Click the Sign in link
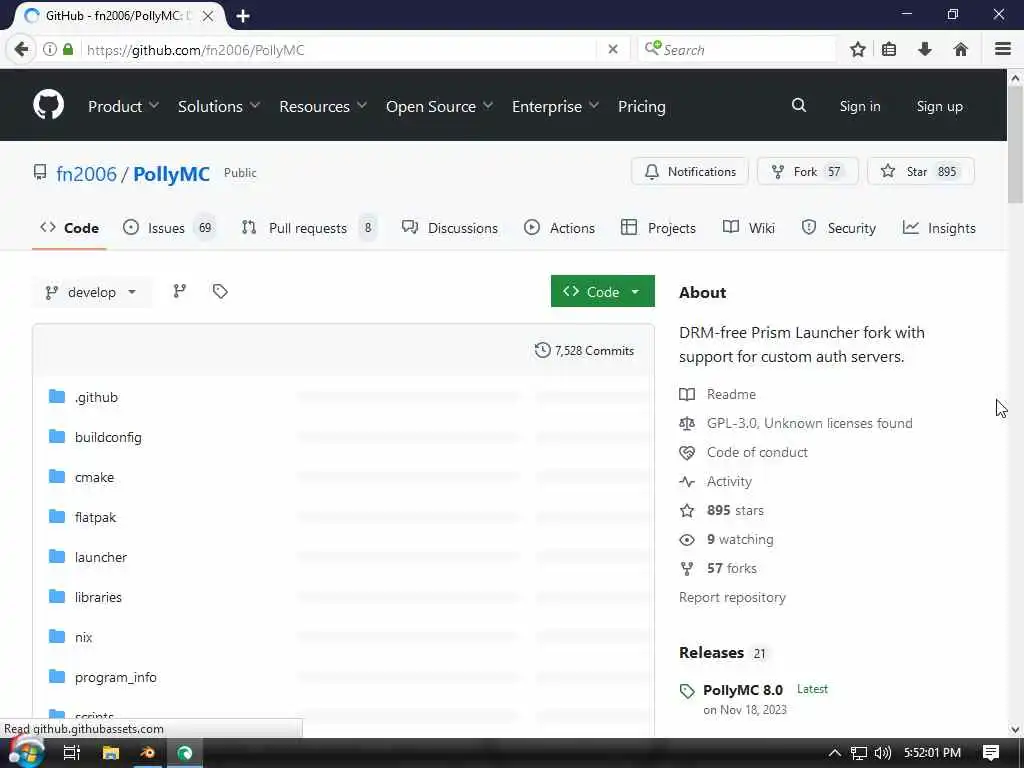Screen dimensions: 1024x768 coord(859,106)
